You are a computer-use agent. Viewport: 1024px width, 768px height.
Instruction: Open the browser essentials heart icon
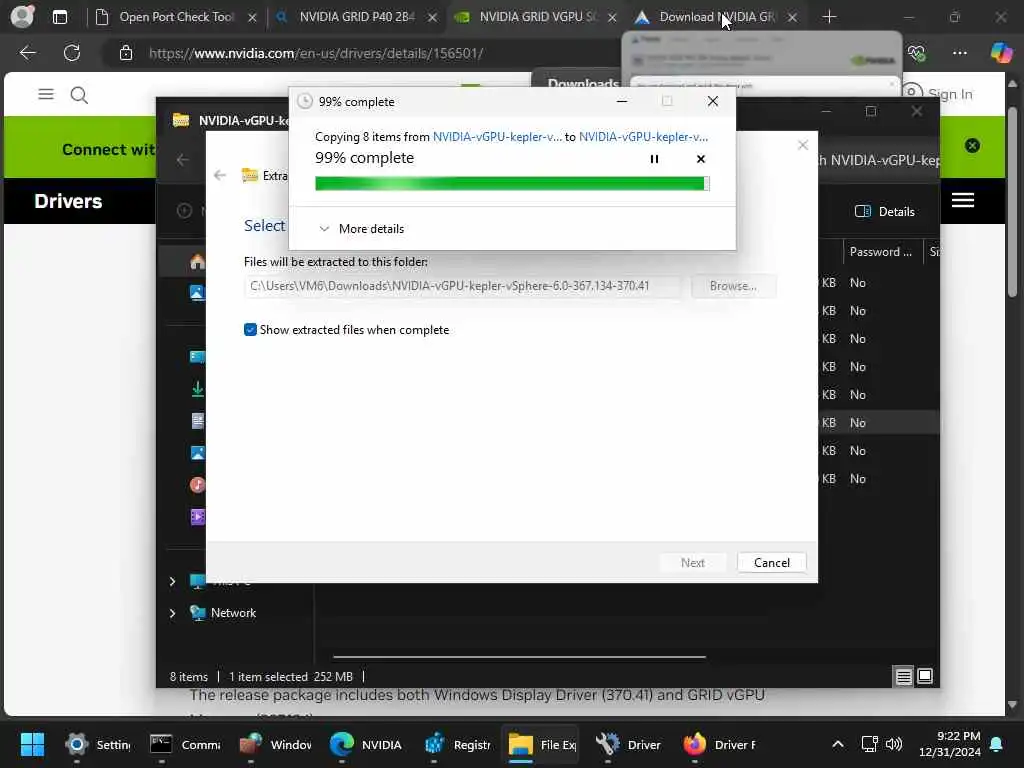pos(917,53)
